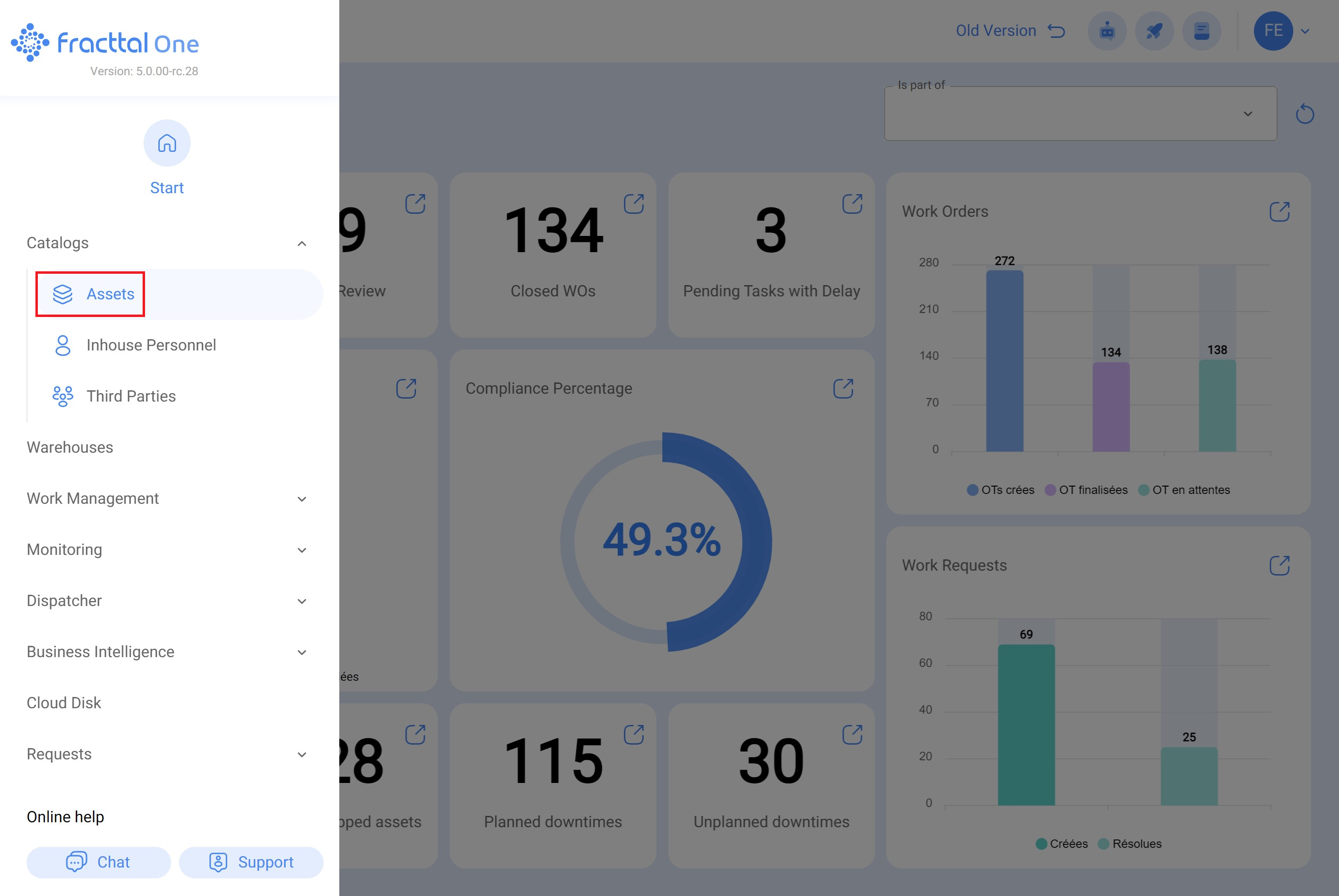The height and width of the screenshot is (896, 1339).
Task: Open the AI chatbot assistant icon
Action: coord(1107,31)
